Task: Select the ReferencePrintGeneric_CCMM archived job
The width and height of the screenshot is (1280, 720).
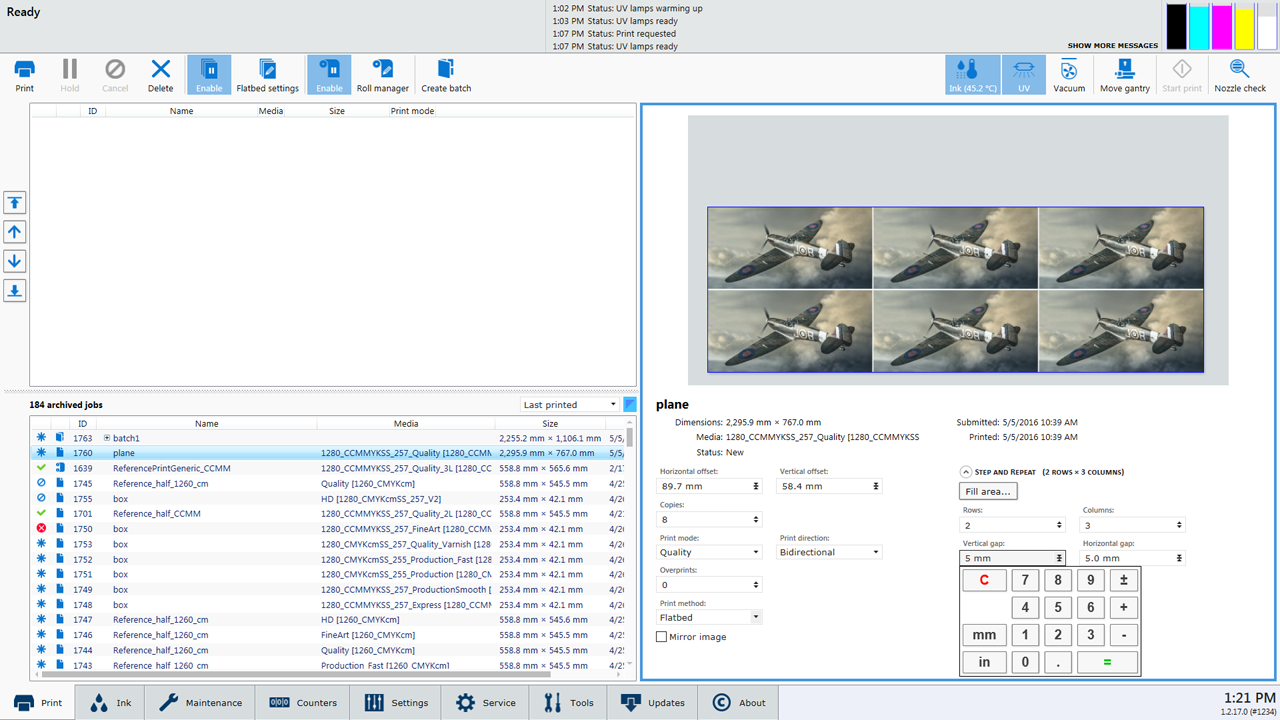Action: tap(171, 468)
